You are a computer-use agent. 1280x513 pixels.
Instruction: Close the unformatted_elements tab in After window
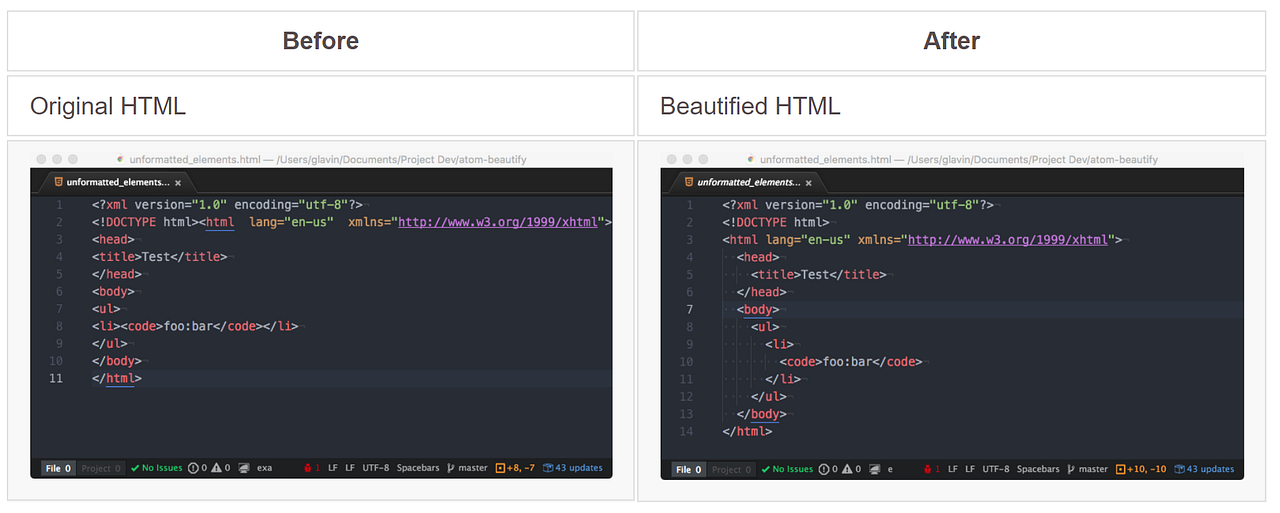point(809,183)
